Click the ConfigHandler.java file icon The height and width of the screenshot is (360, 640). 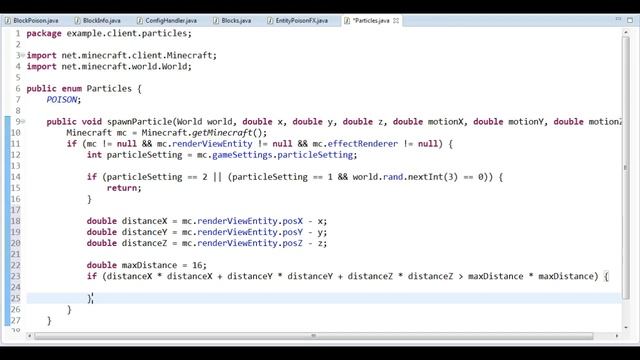coord(140,20)
